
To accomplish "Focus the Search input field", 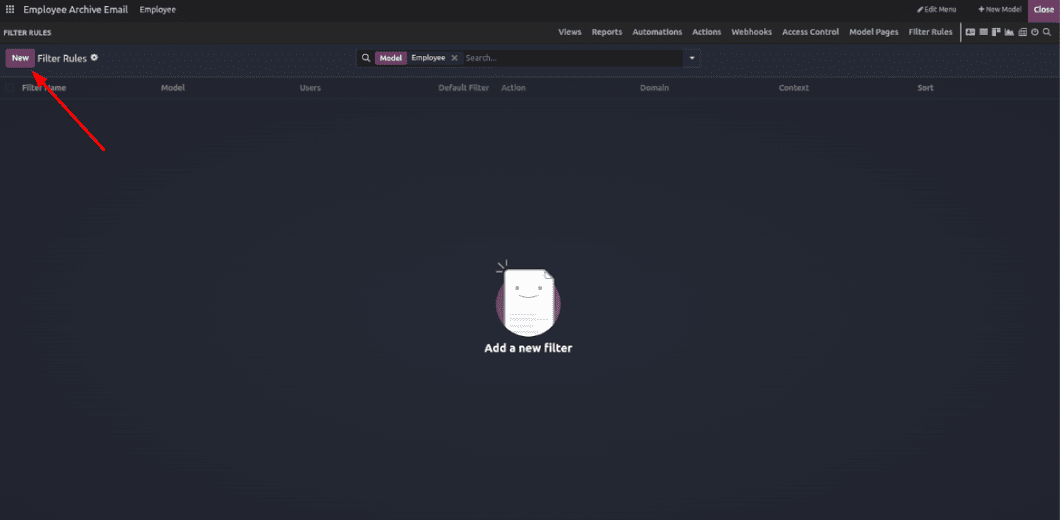I will click(x=573, y=58).
